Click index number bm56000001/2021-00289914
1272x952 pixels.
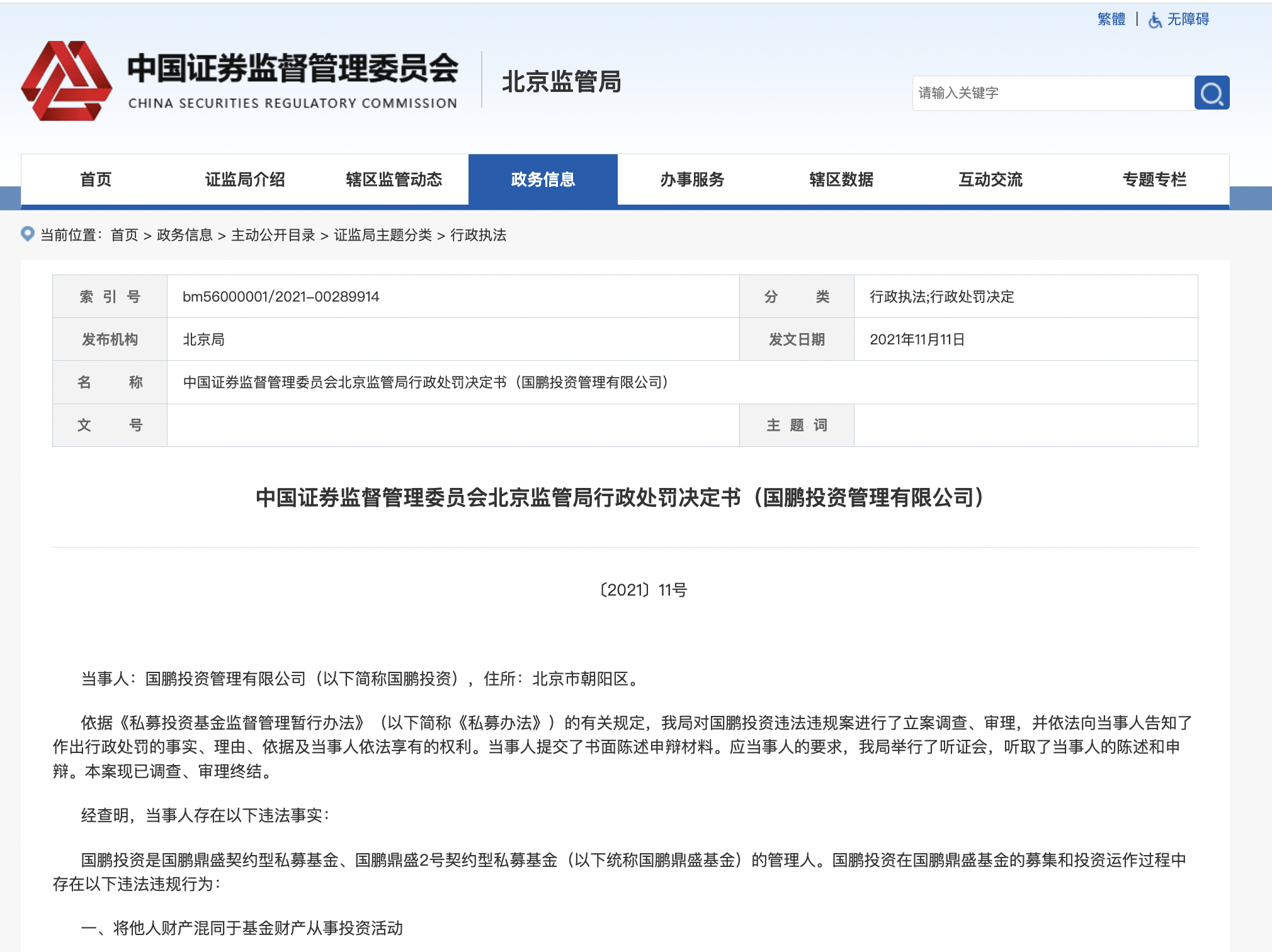coord(281,297)
